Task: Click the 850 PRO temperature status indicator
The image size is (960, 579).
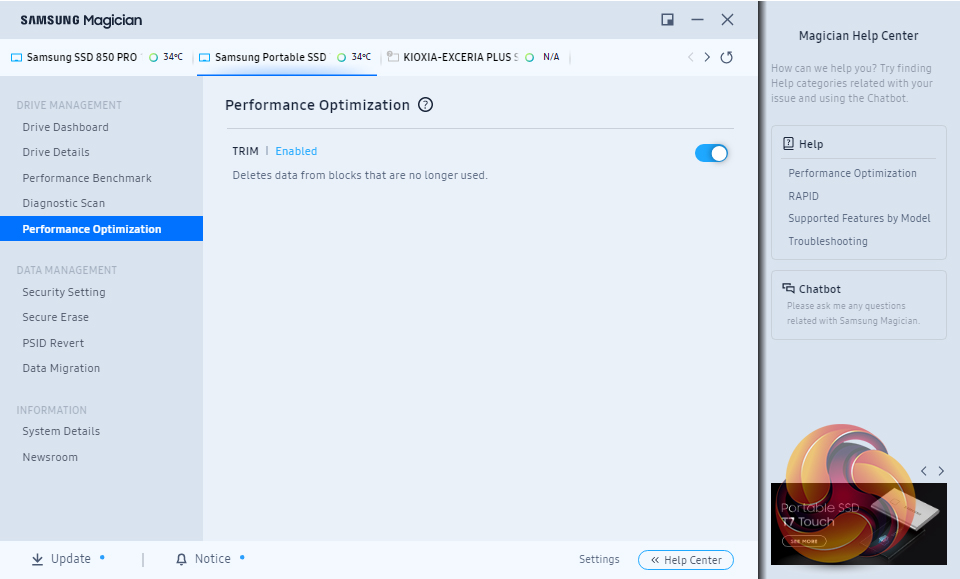Action: tap(153, 58)
